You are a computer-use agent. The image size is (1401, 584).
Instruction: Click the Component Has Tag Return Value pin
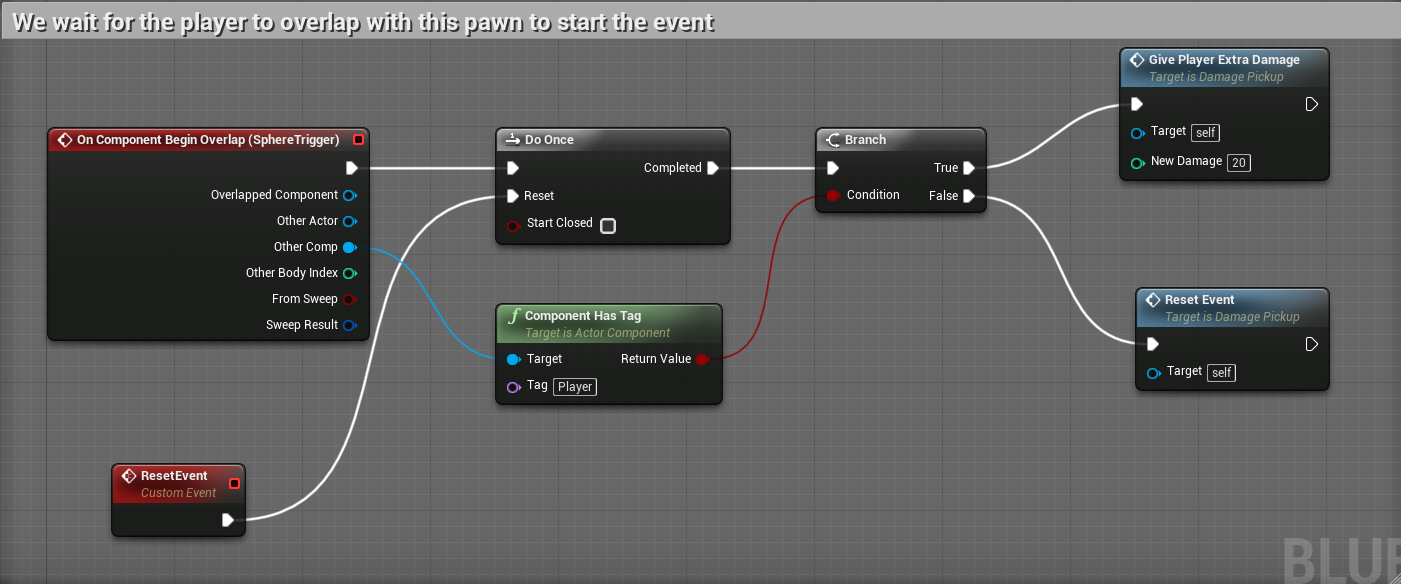click(701, 359)
